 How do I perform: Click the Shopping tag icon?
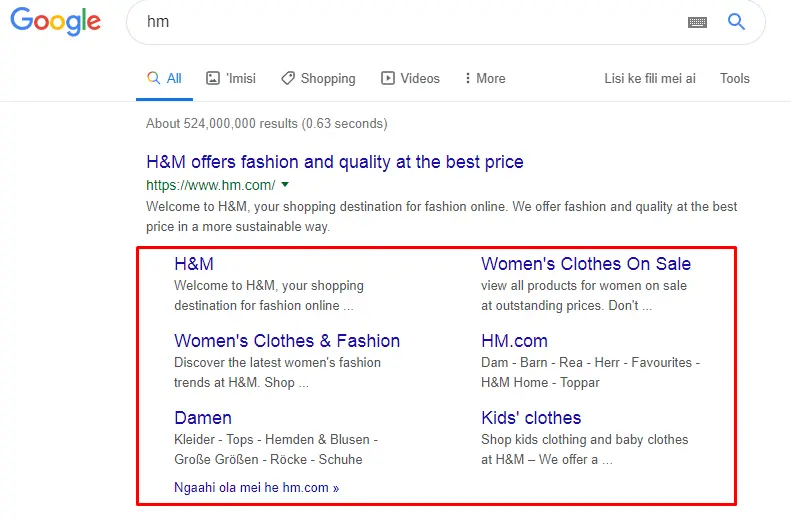pos(288,78)
